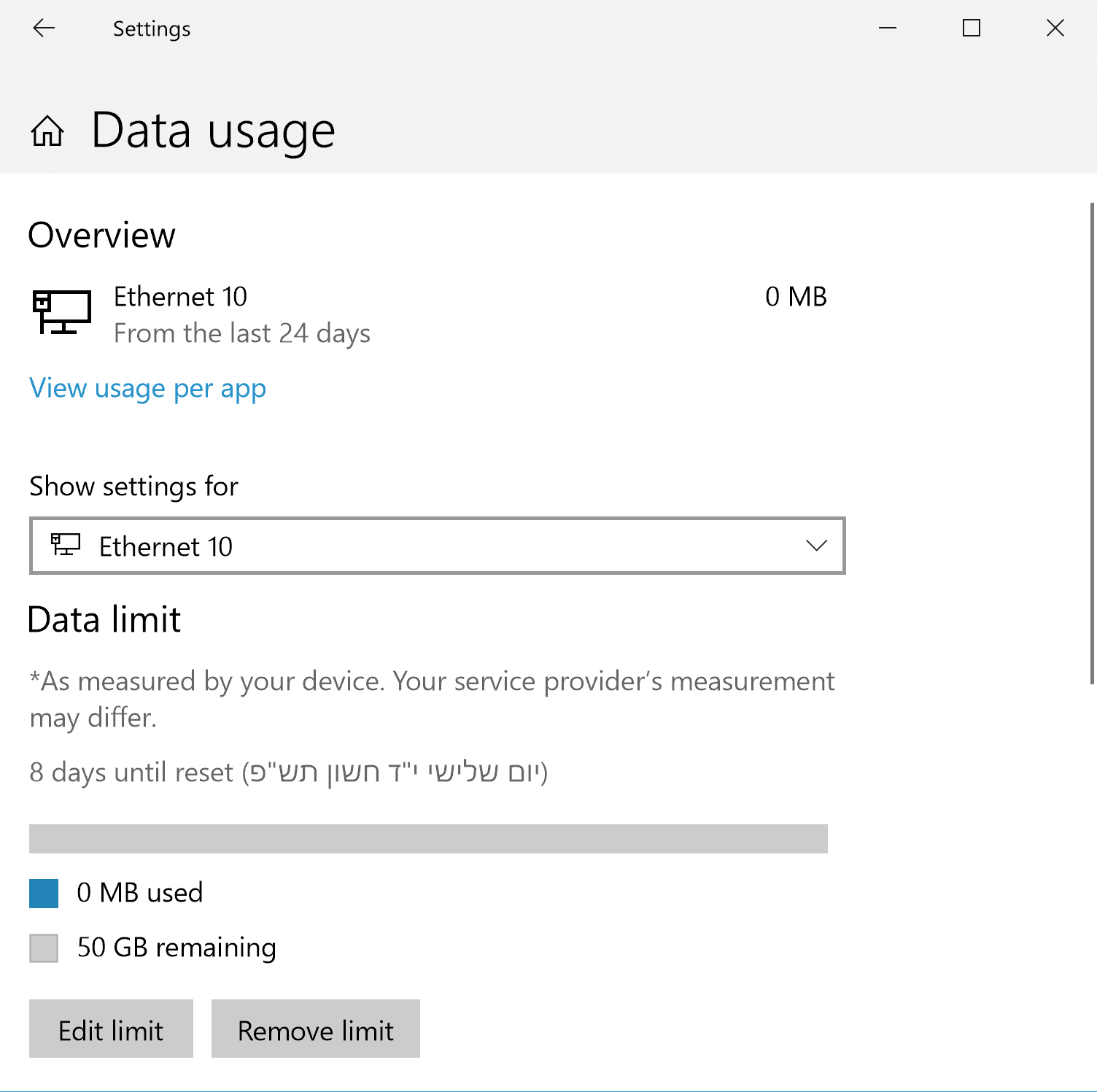
Task: Maximize the Settings window
Action: pos(972,28)
